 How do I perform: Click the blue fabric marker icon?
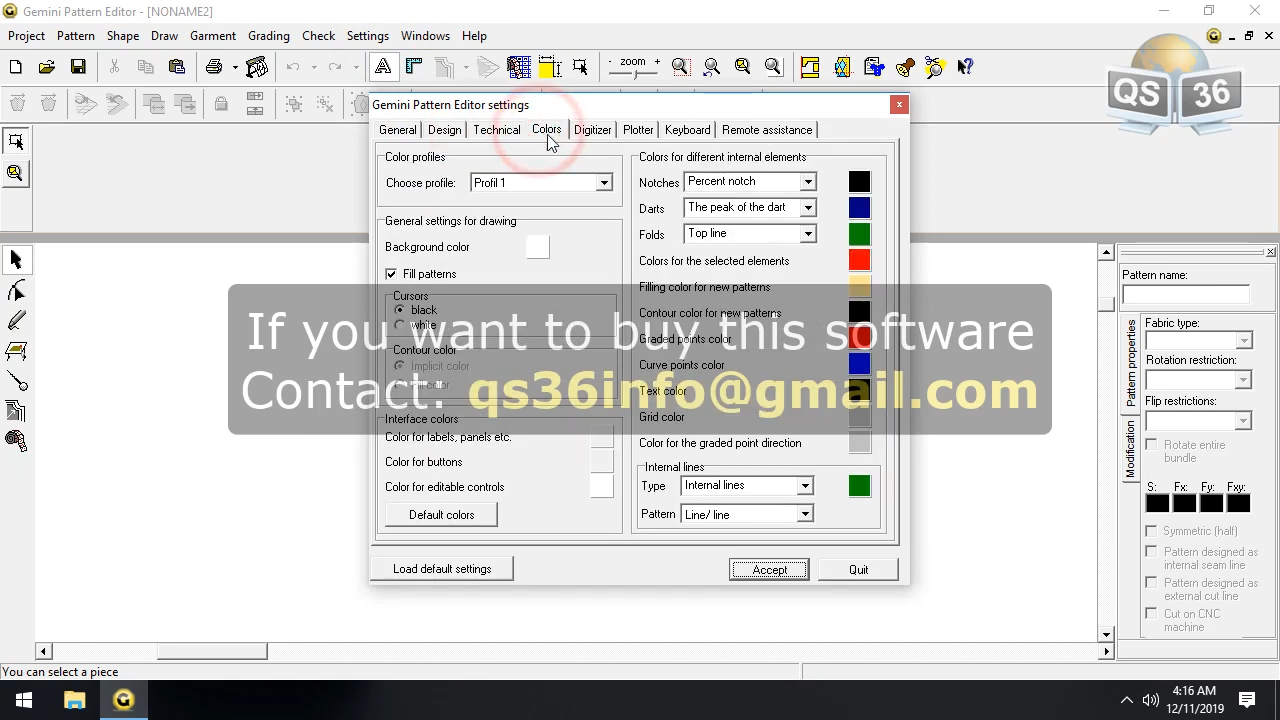coord(842,67)
